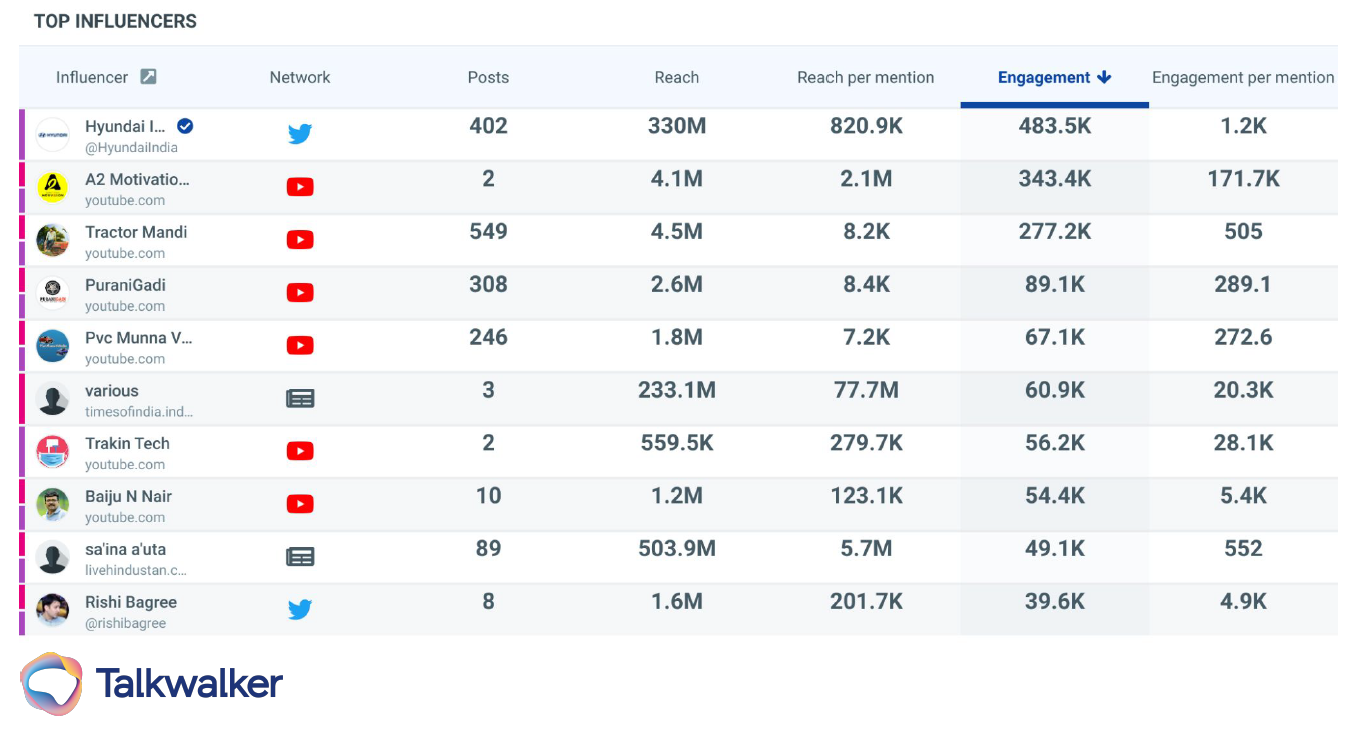Image resolution: width=1367 pixels, height=730 pixels.
Task: Open the Baiju N Nair influencer name
Action: (x=128, y=496)
